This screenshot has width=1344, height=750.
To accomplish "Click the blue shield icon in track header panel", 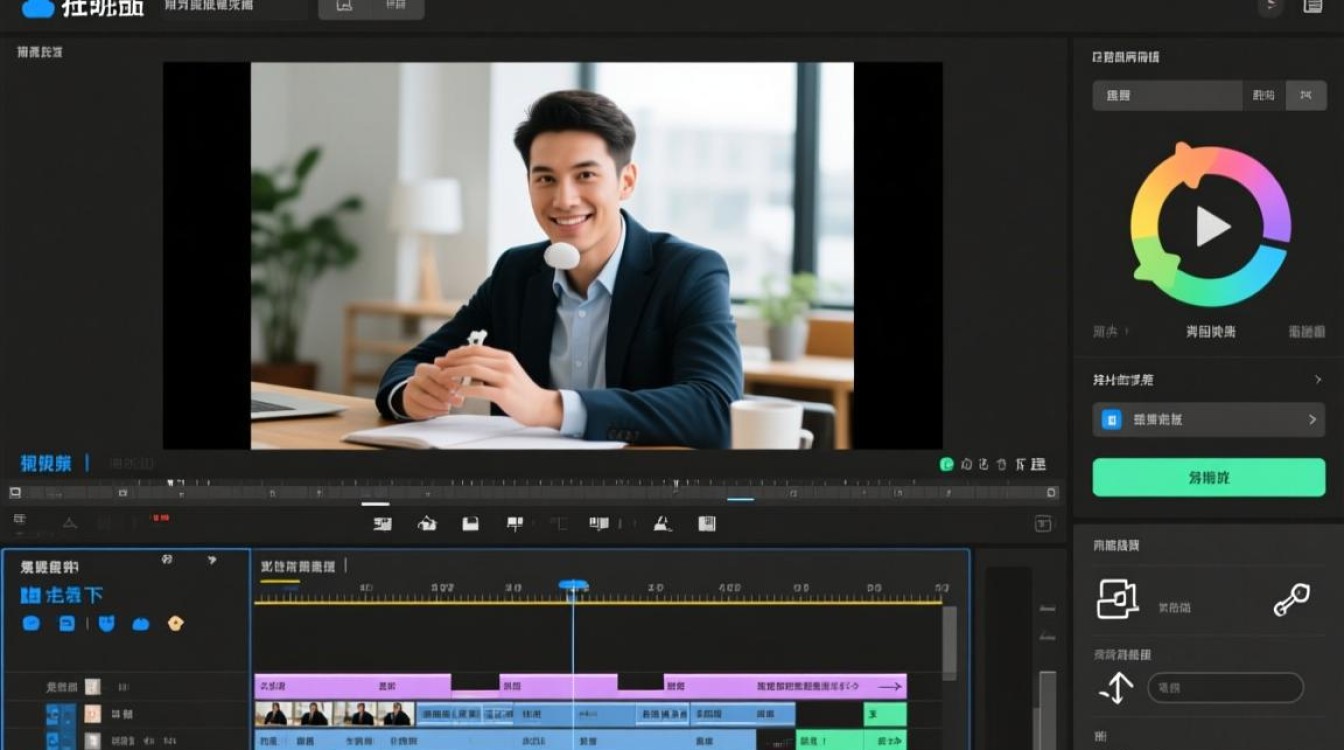I will click(107, 623).
